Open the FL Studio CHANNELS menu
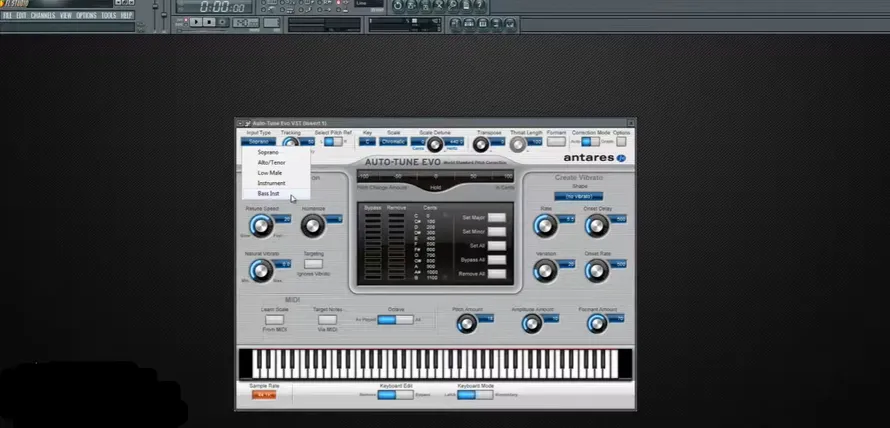 click(x=43, y=15)
